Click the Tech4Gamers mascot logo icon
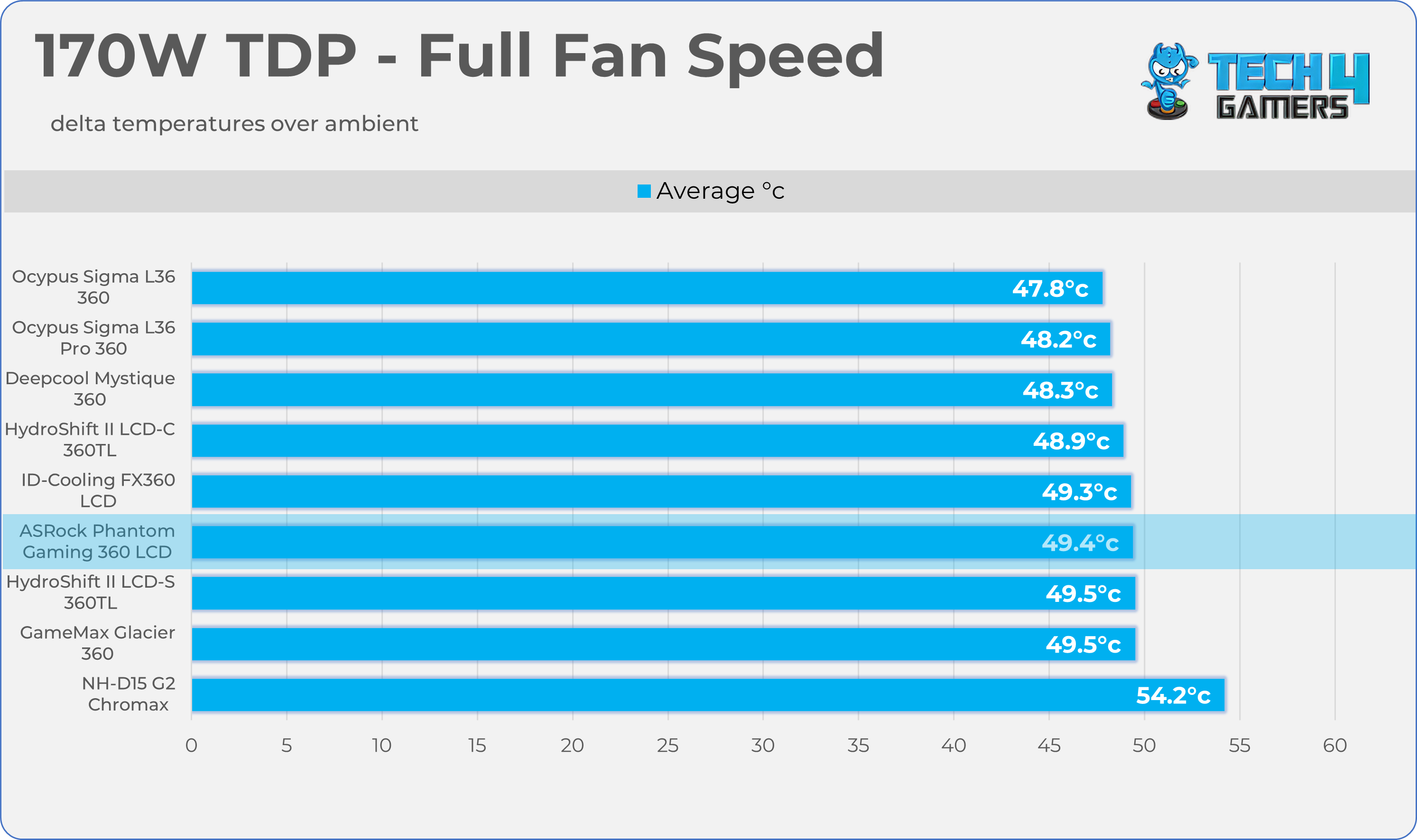The height and width of the screenshot is (840, 1417). (1167, 81)
